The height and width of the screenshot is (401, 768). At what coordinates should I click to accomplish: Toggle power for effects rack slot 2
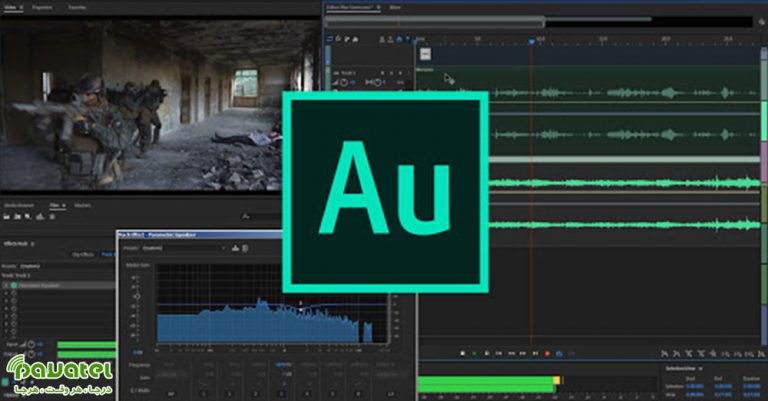pos(14,293)
